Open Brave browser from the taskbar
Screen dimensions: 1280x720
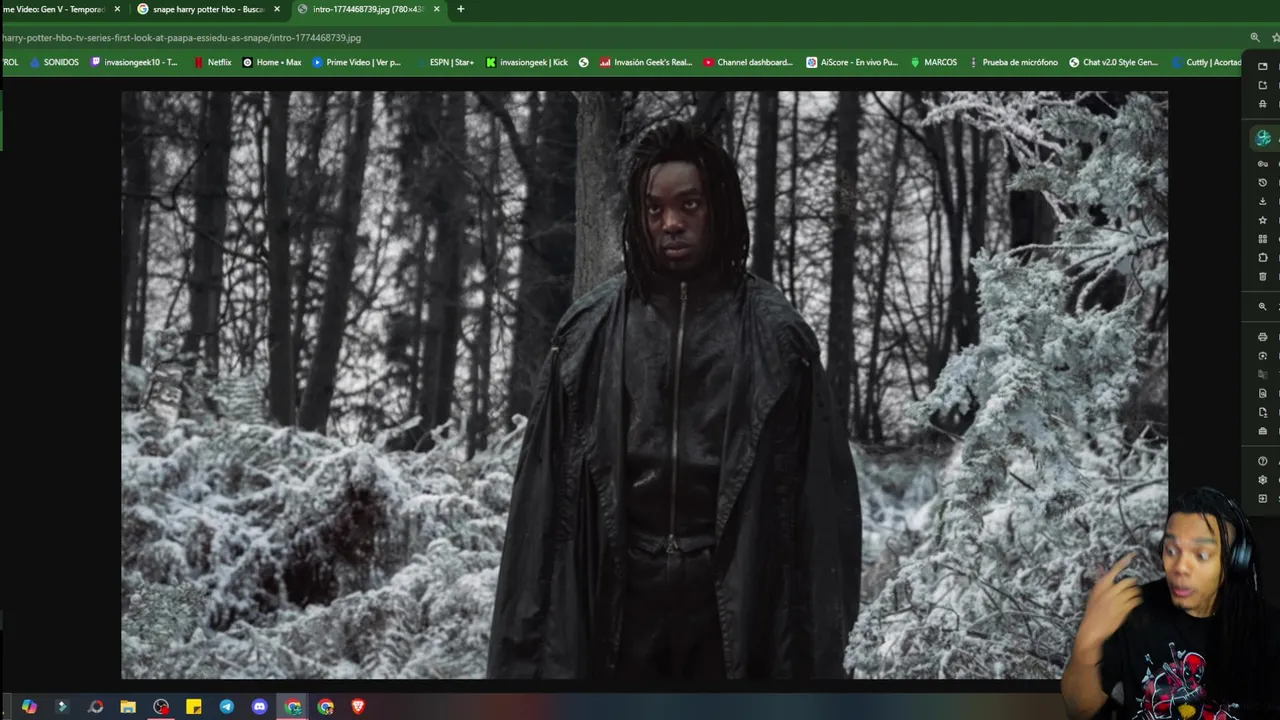click(358, 707)
